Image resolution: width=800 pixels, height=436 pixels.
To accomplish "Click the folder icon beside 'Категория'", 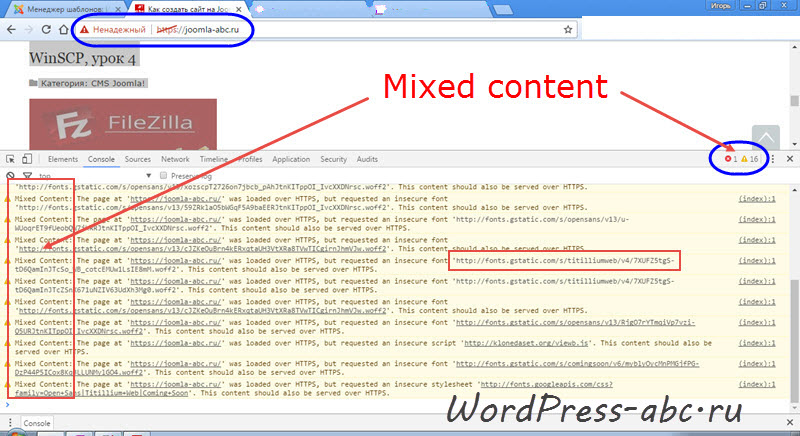I will (33, 83).
